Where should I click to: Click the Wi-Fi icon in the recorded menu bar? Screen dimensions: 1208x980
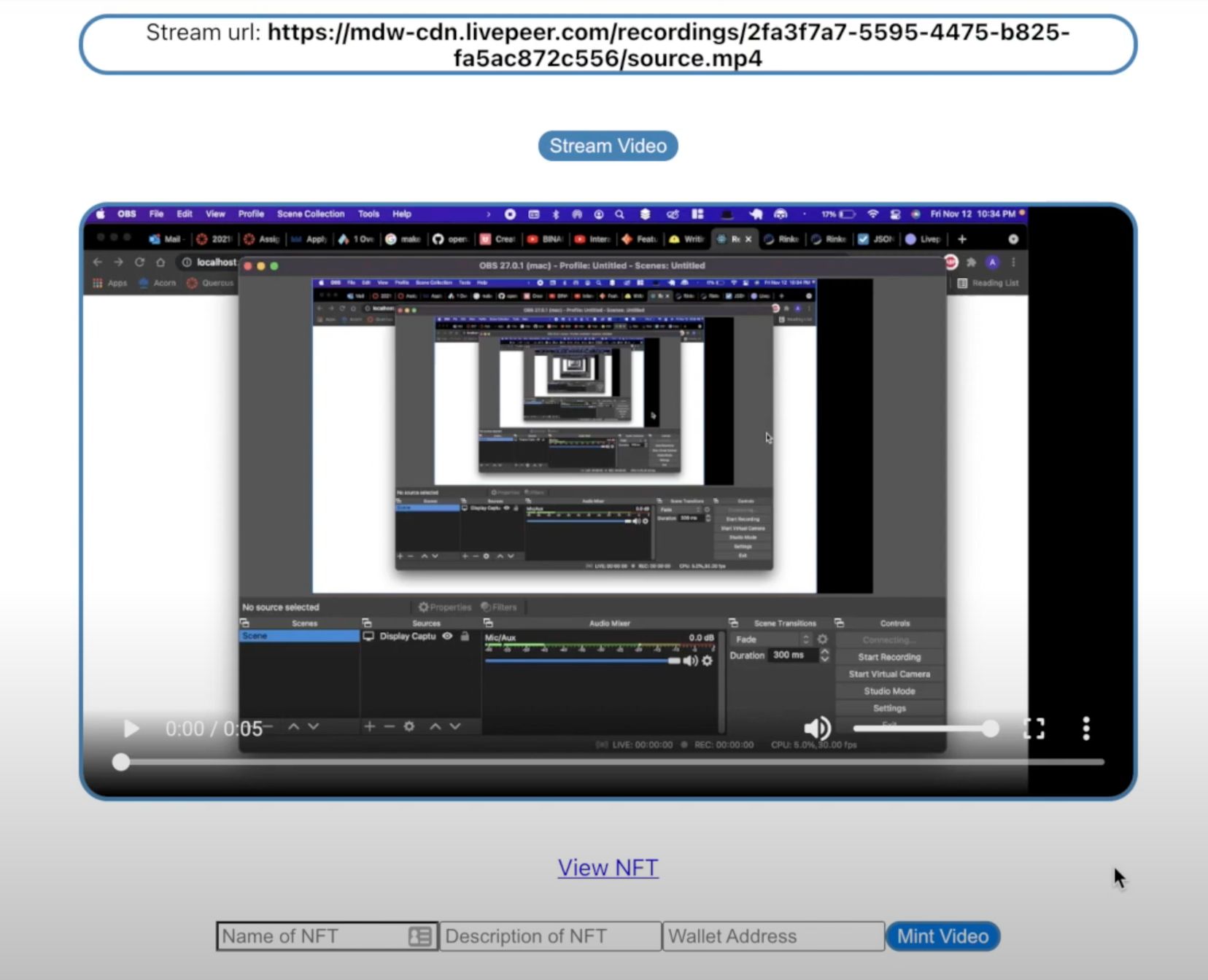[872, 214]
